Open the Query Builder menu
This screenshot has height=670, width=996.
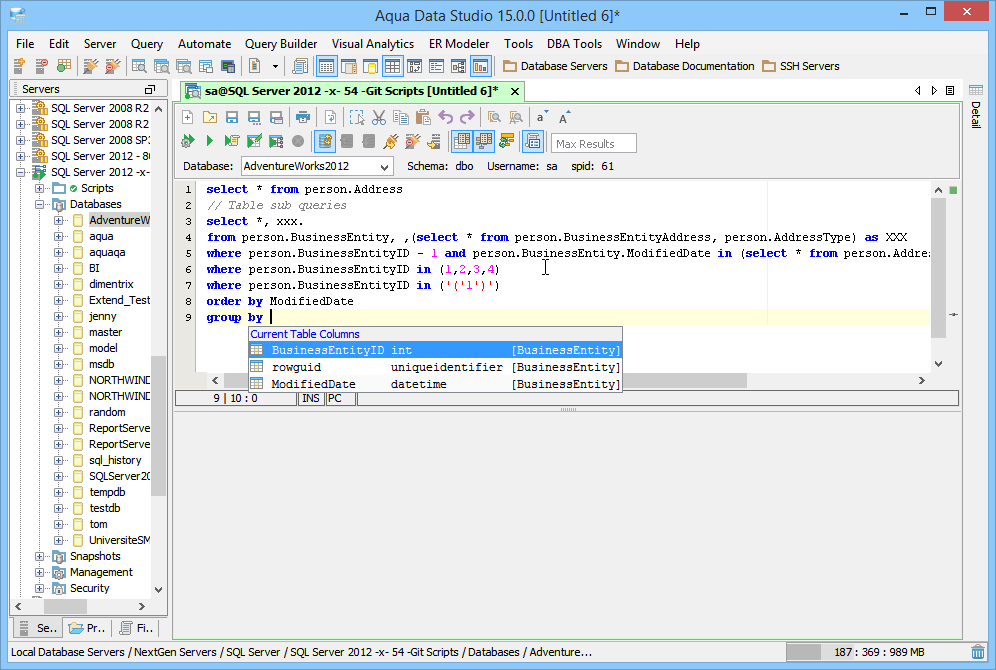[281, 44]
